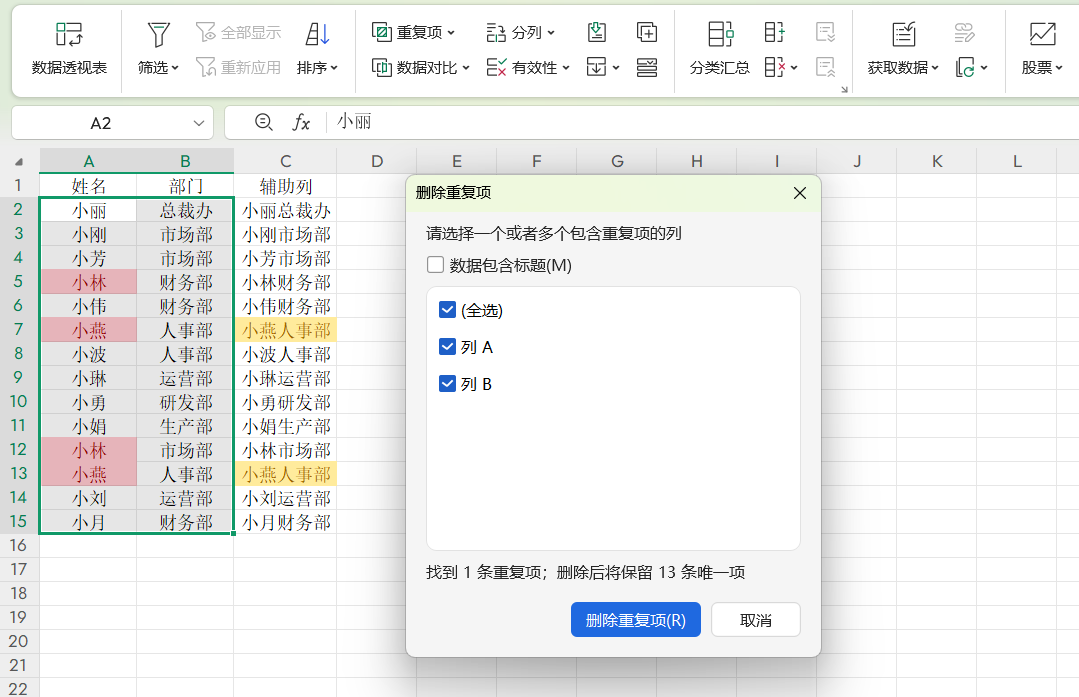Click the fx insert function icon
This screenshot has width=1079, height=697.
click(x=301, y=122)
